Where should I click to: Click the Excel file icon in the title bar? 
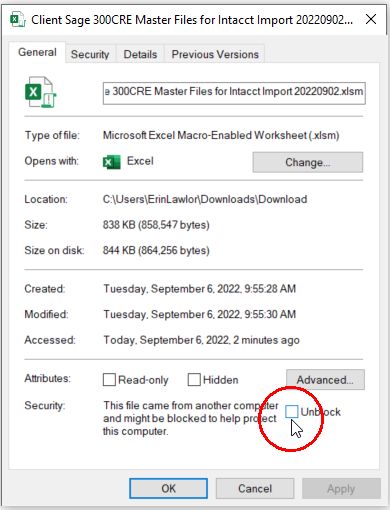[x=17, y=20]
